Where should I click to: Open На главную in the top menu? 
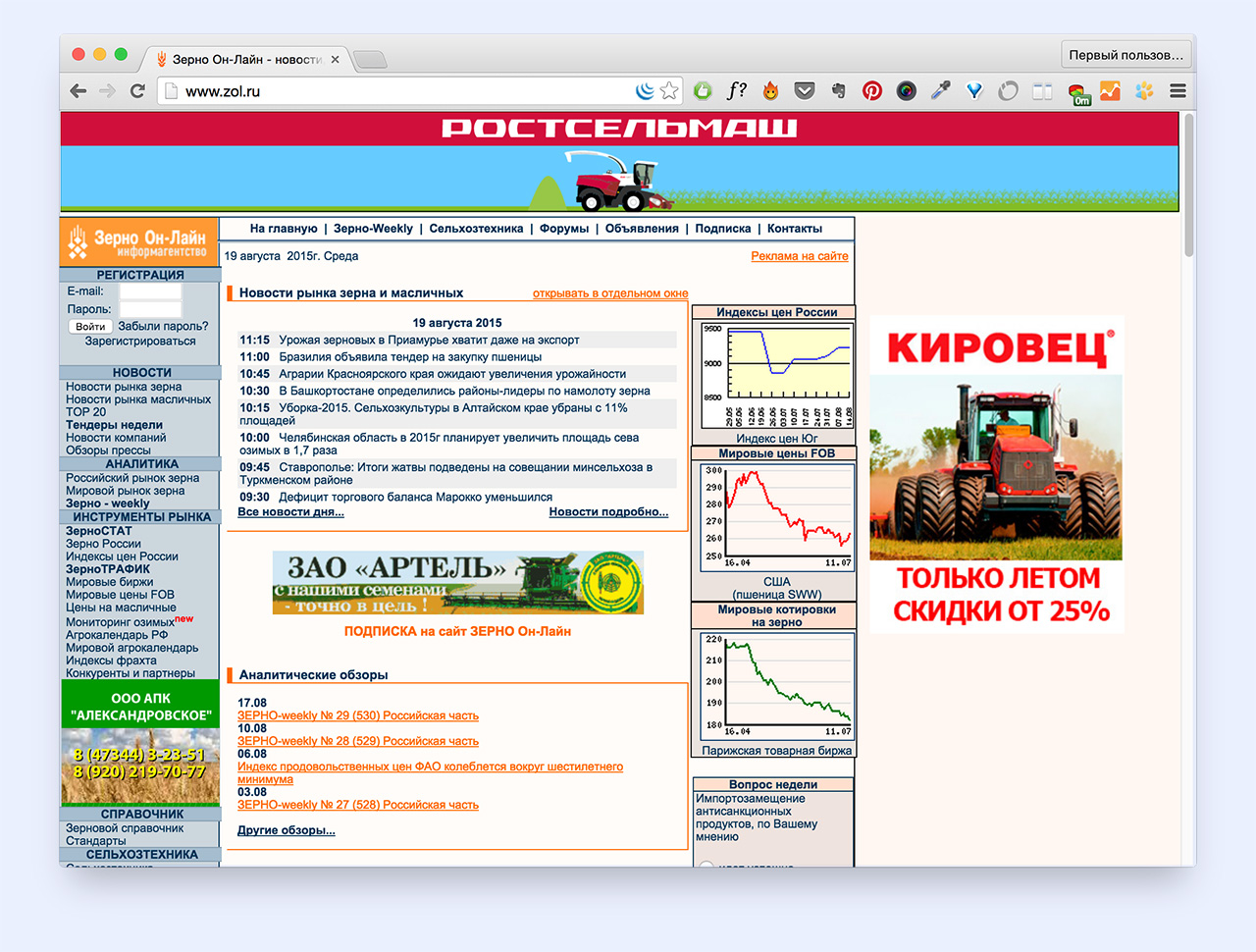pos(284,229)
